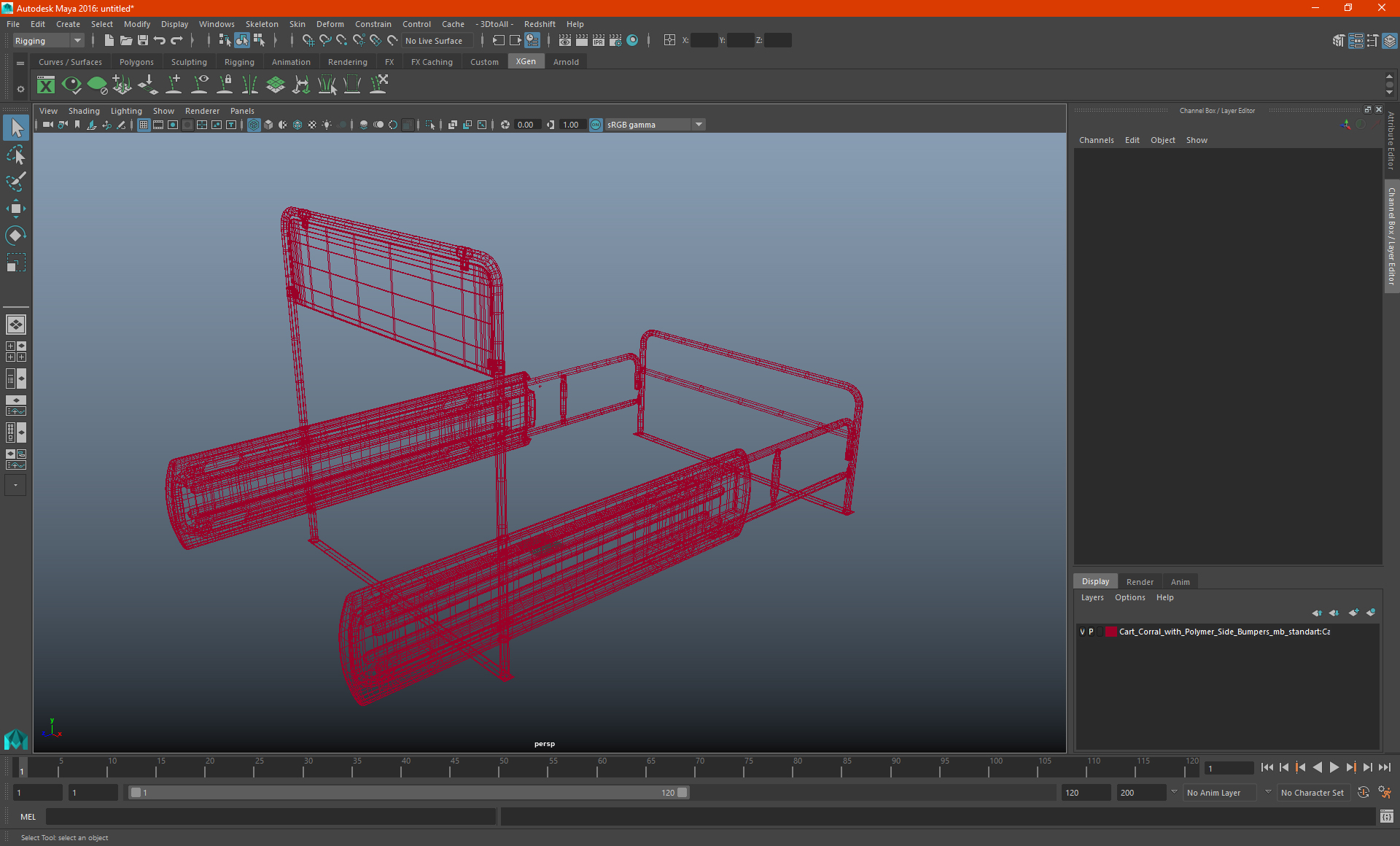1400x846 pixels.
Task: Toggle the viewport grid display icon
Action: click(x=144, y=125)
